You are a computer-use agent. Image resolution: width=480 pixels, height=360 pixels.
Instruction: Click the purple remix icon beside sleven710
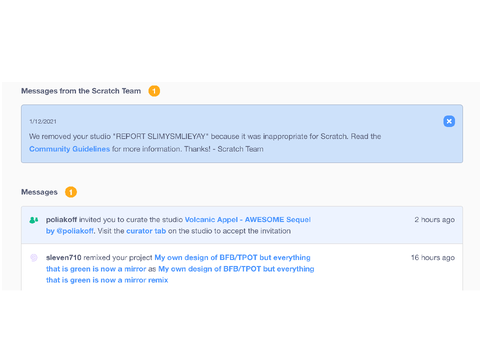[34, 258]
